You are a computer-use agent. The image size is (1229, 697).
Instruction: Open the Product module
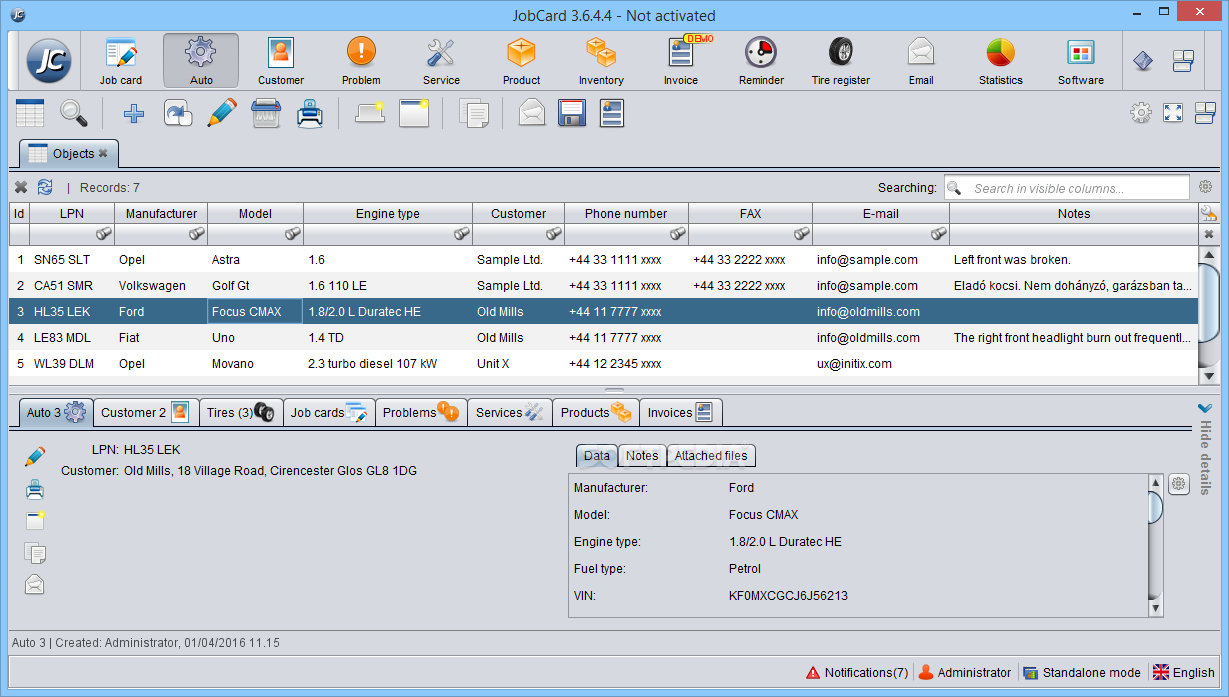(x=521, y=61)
